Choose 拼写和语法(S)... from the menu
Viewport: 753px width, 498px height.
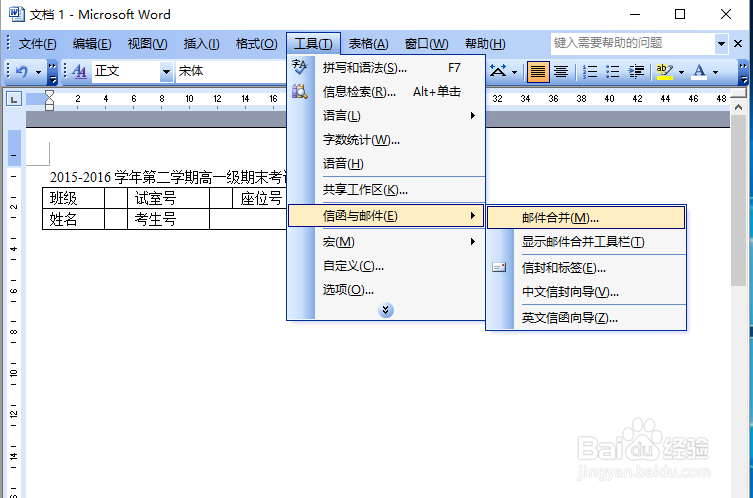tap(386, 68)
